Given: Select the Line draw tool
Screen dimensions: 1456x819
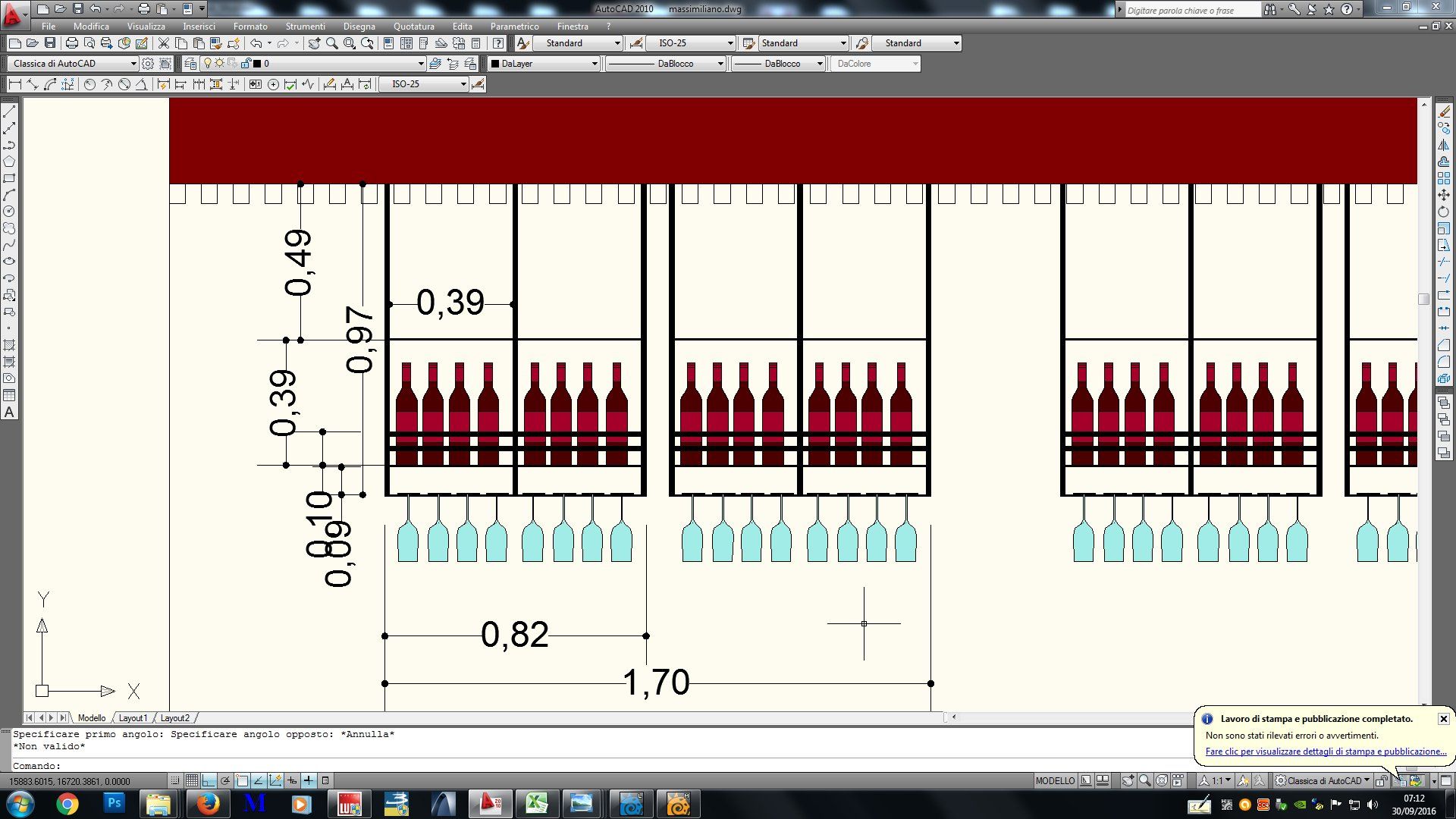Looking at the screenshot, I should [9, 111].
